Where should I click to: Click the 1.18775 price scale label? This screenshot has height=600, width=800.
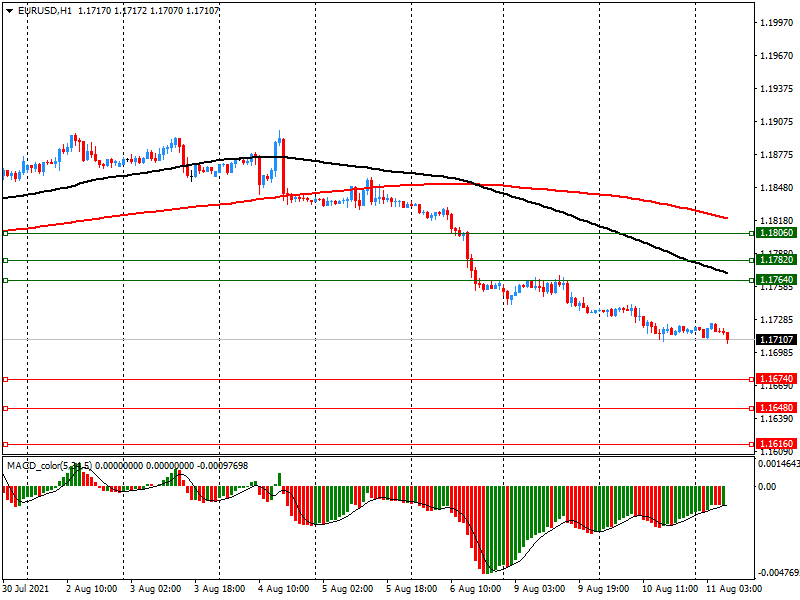pos(777,155)
